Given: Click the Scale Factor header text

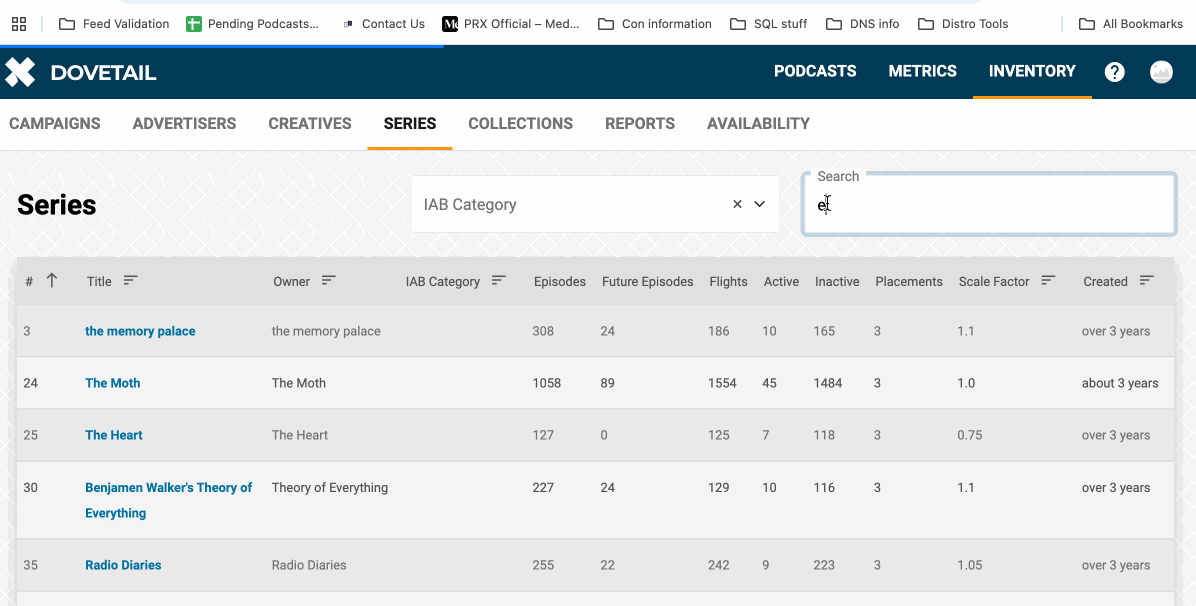Looking at the screenshot, I should [x=994, y=282].
